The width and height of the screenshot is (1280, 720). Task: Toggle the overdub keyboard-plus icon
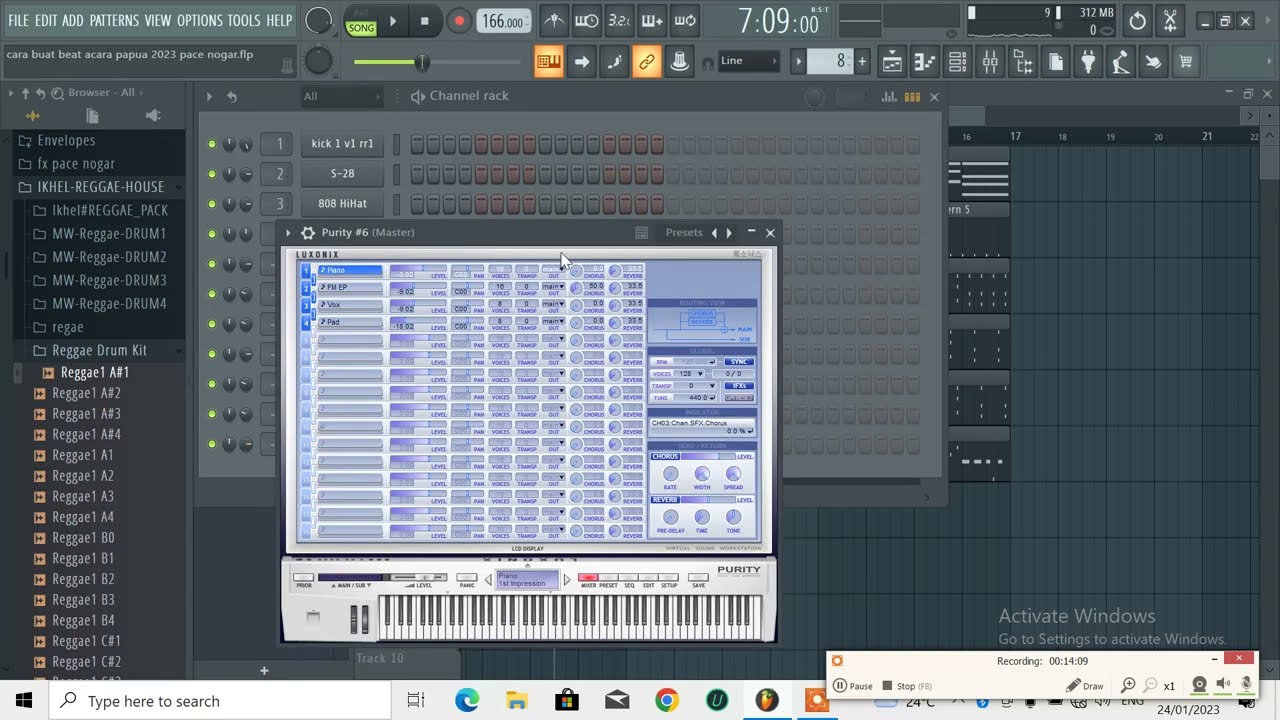click(x=652, y=21)
